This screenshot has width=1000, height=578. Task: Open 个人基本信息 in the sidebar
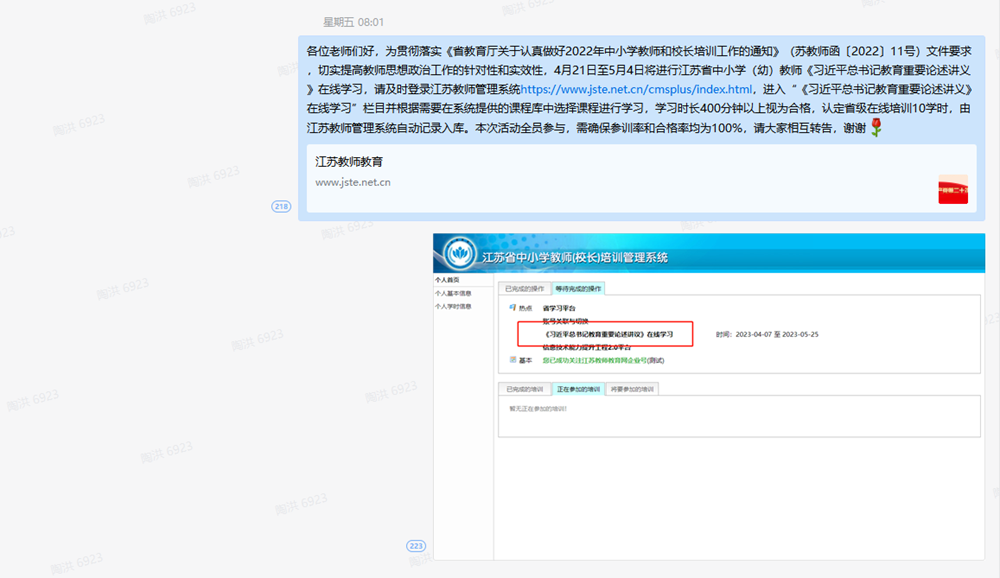(x=453, y=294)
